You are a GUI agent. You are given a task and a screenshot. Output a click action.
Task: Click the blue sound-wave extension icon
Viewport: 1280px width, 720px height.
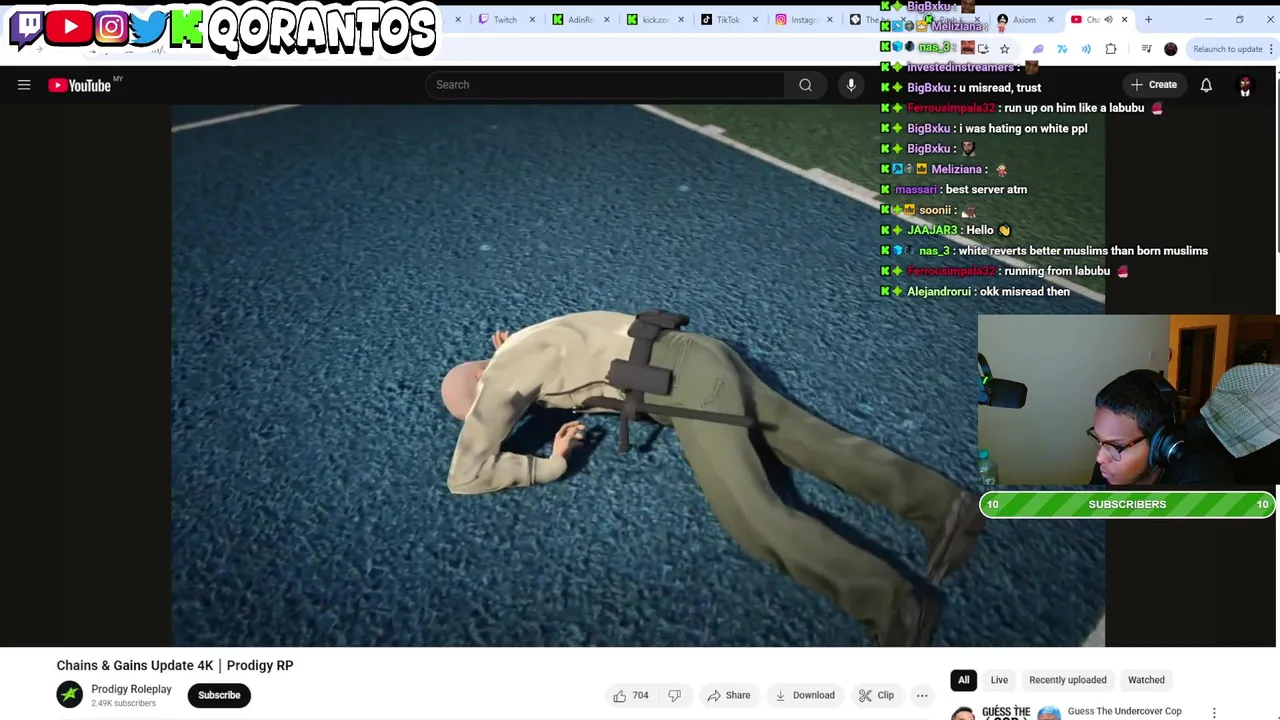(x=1086, y=49)
